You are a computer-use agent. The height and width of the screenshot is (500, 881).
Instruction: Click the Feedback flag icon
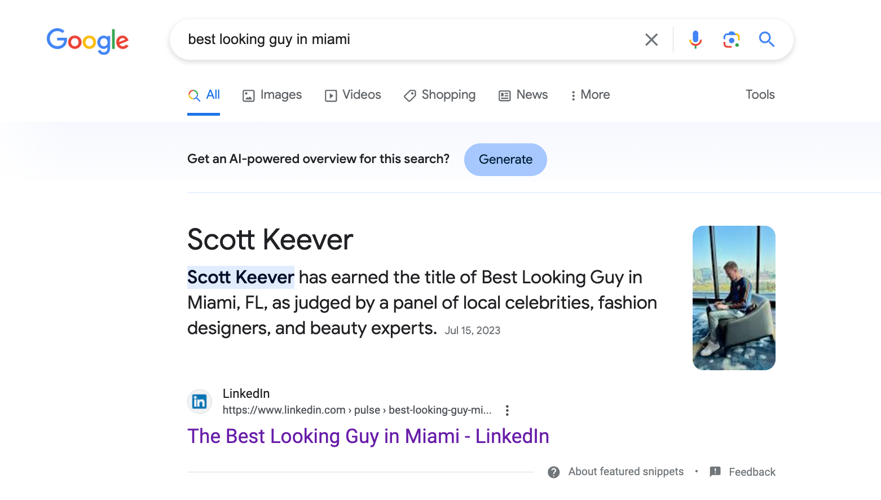[715, 472]
